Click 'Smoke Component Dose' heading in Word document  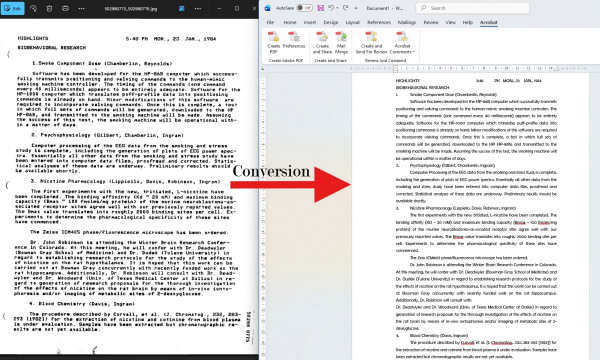453,94
